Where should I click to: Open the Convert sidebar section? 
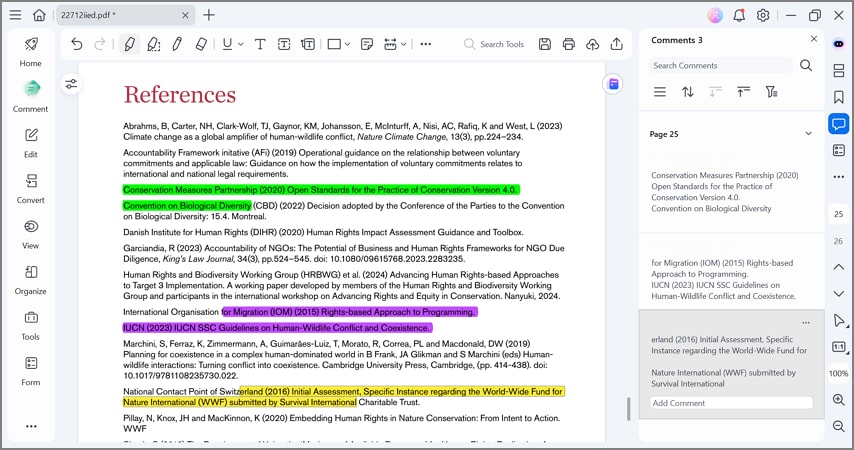coord(30,188)
